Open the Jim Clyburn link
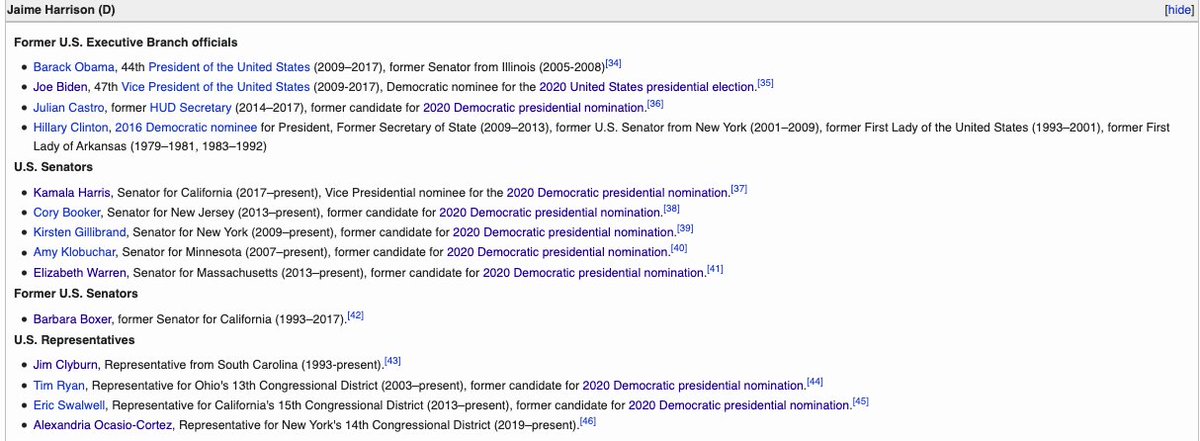Viewport: 1200px width, 441px height. (66, 364)
